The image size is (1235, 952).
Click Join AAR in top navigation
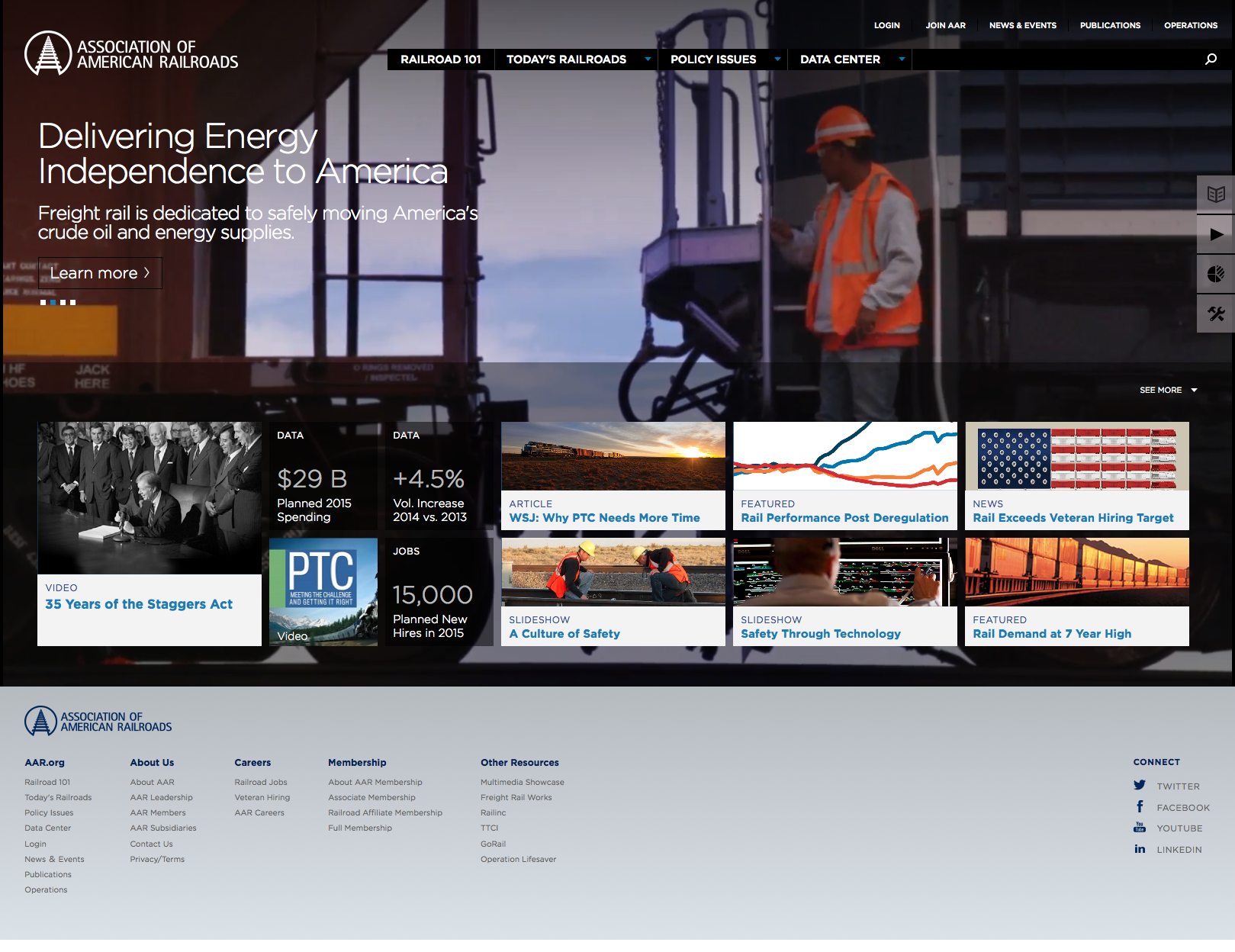point(946,25)
